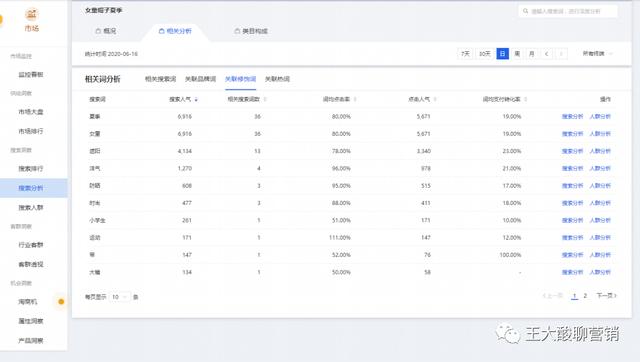Switch to the 相关搜索词 sub-tab
This screenshot has width=640, height=362.
point(160,79)
